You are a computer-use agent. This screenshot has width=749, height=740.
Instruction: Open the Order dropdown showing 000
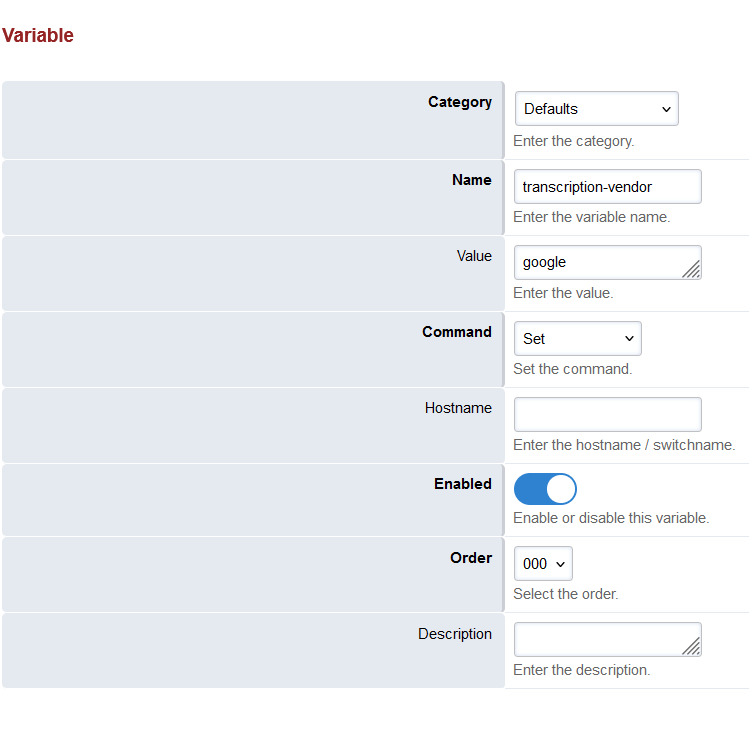(543, 564)
